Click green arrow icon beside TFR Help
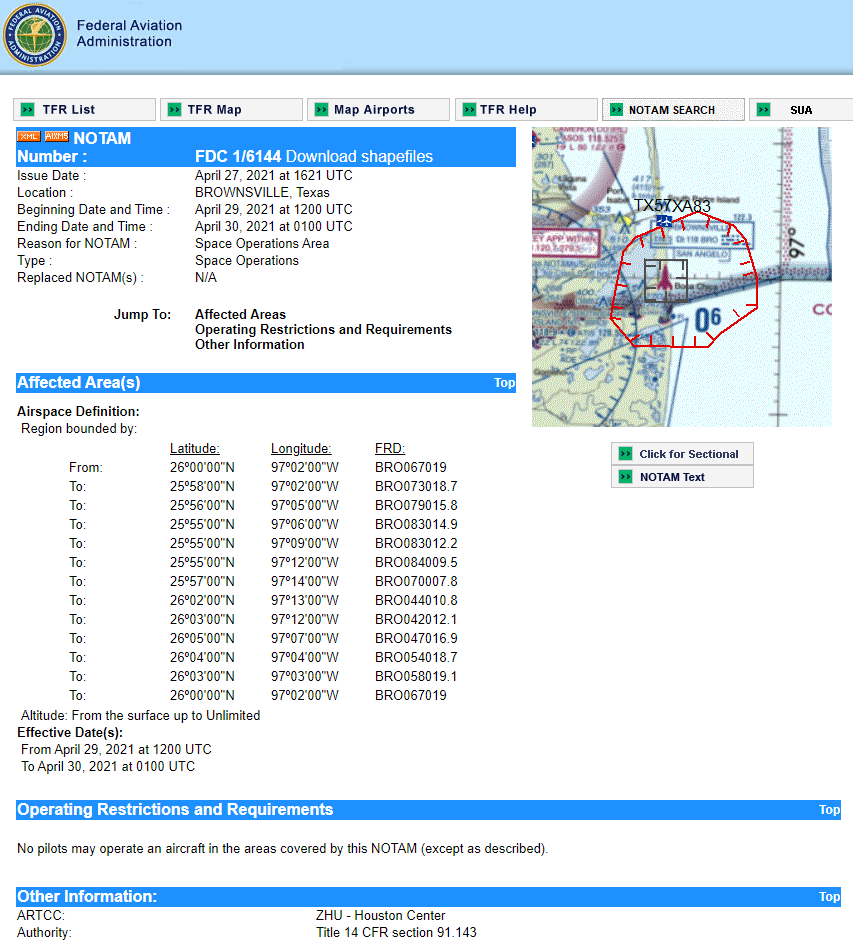This screenshot has width=853, height=943. click(467, 110)
